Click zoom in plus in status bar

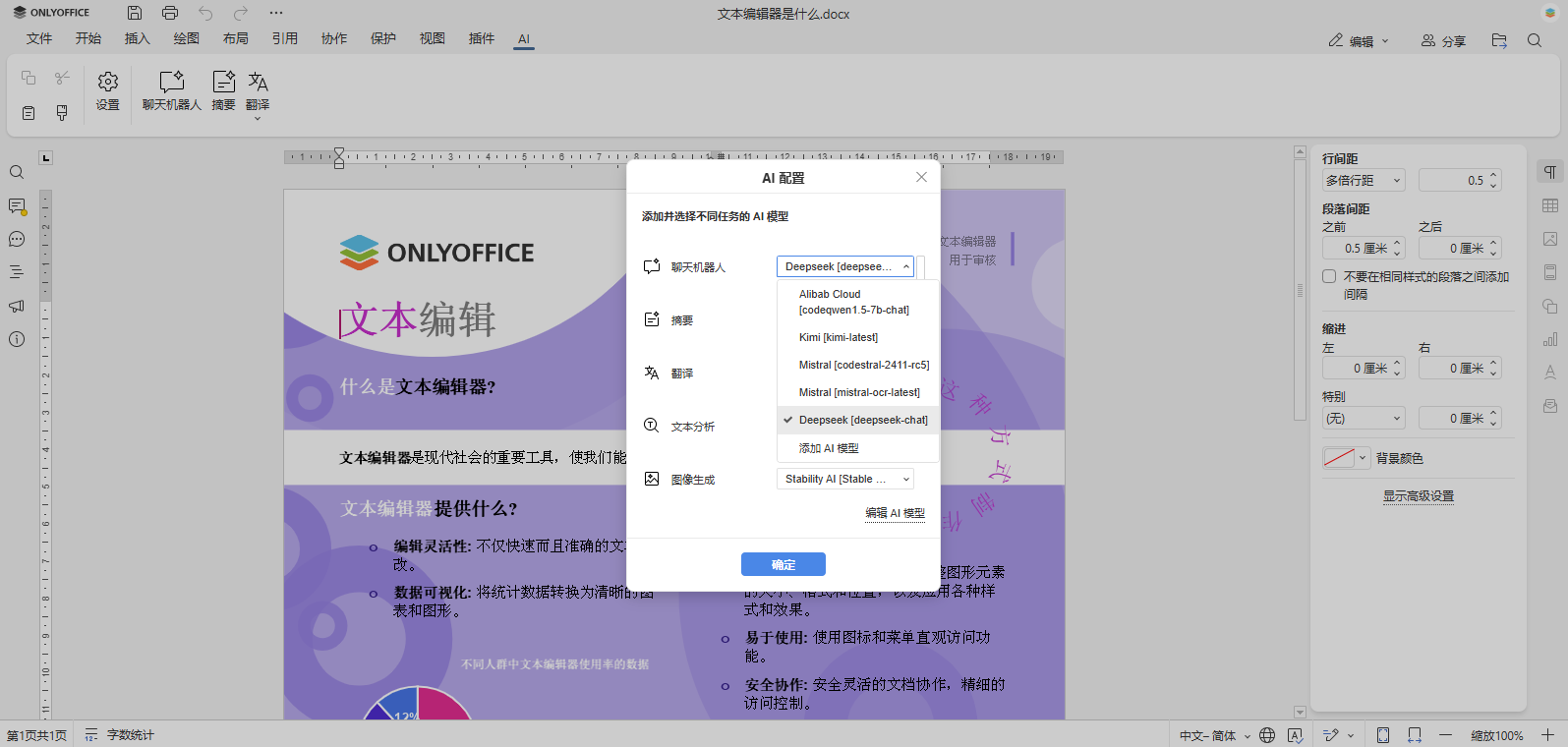pyautogui.click(x=1547, y=735)
